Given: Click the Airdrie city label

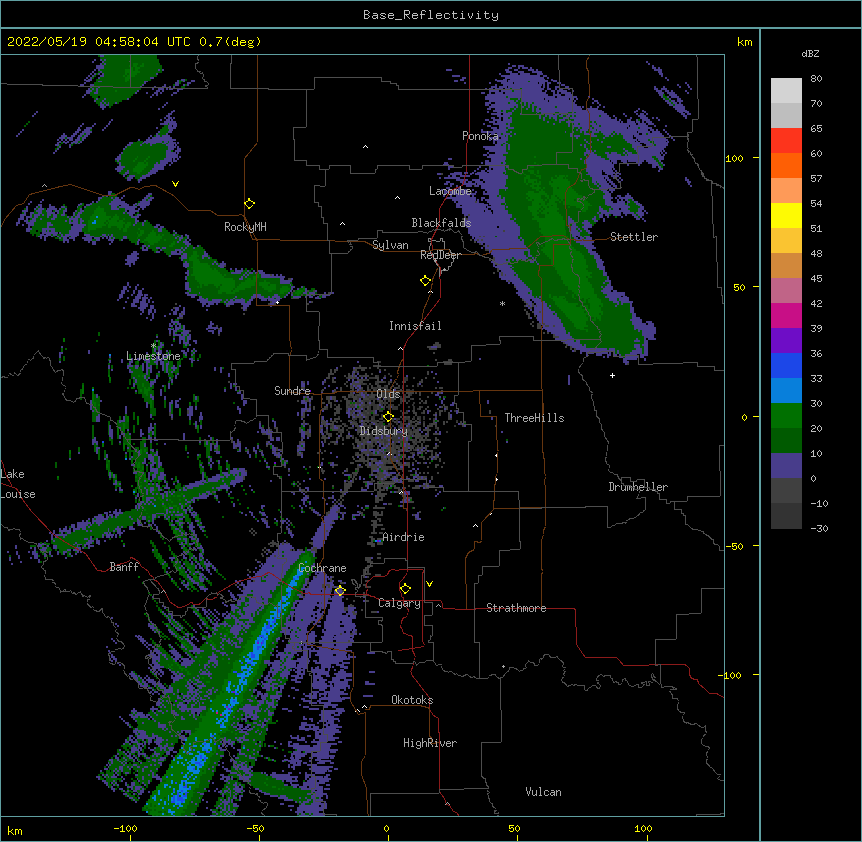Looking at the screenshot, I should pyautogui.click(x=404, y=537).
